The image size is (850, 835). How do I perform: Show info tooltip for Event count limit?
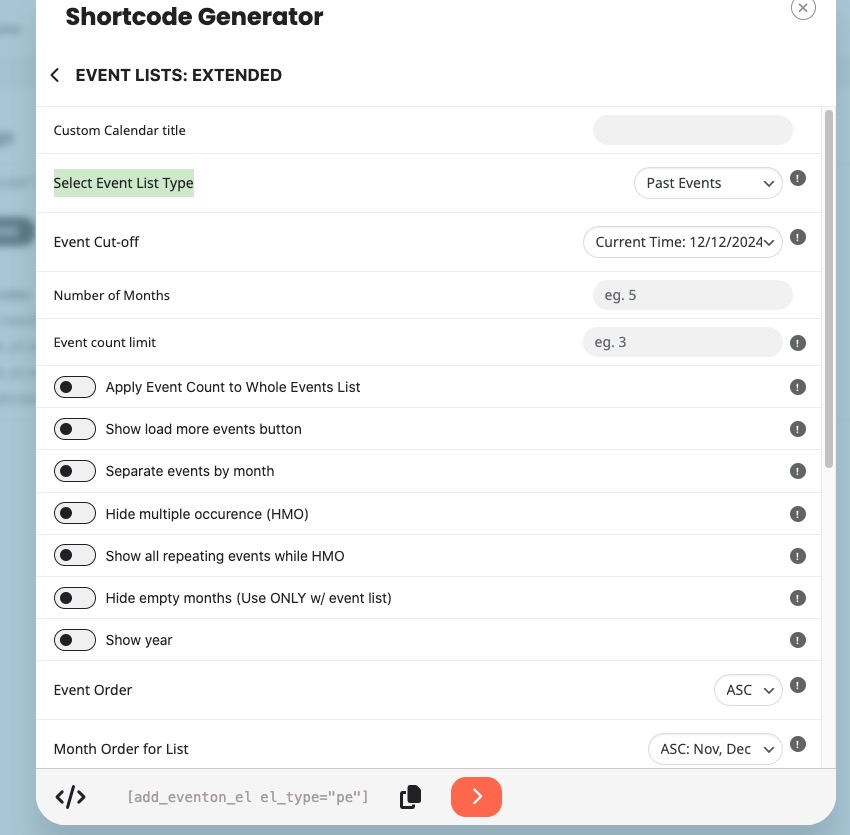(x=797, y=343)
